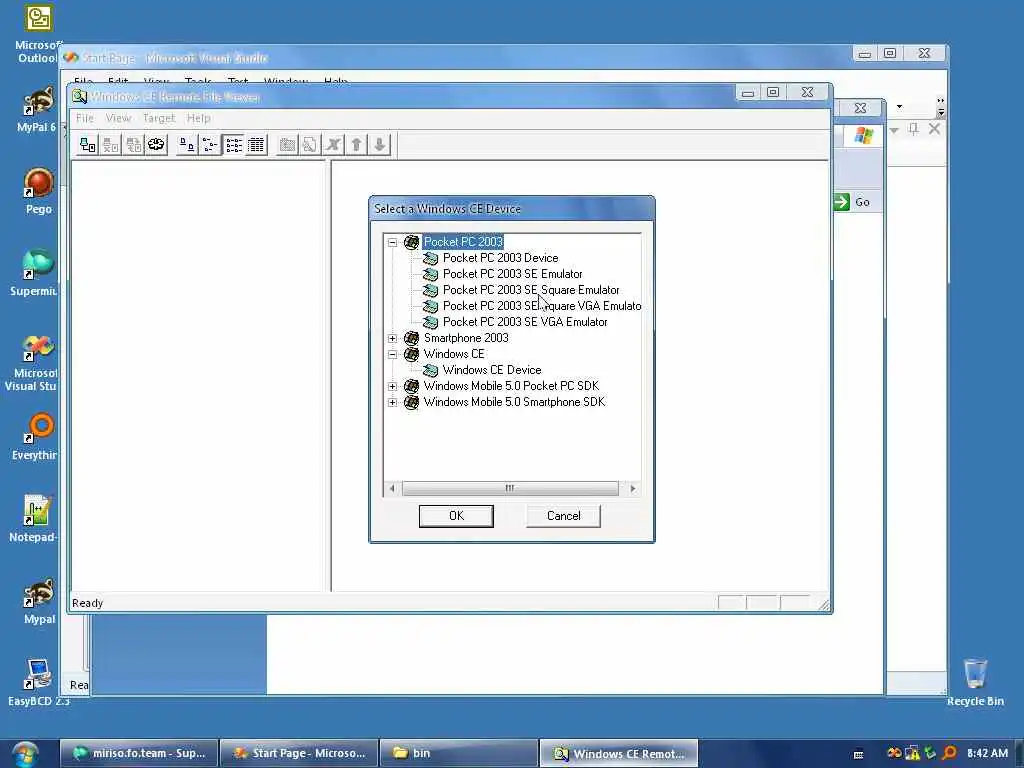Viewport: 1024px width, 768px height.
Task: Collapse the Pocket PC 2003 tree node
Action: (x=392, y=242)
